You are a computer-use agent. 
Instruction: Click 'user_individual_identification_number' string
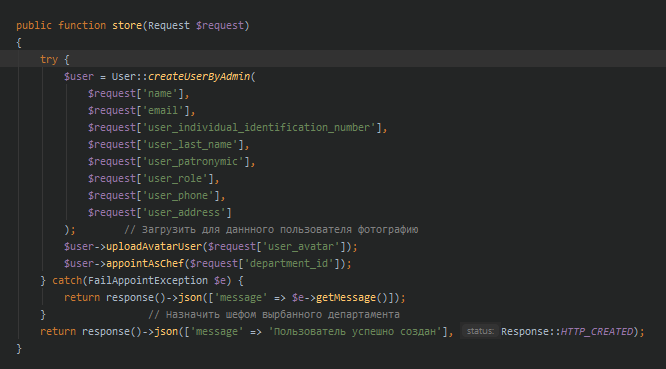(259, 127)
